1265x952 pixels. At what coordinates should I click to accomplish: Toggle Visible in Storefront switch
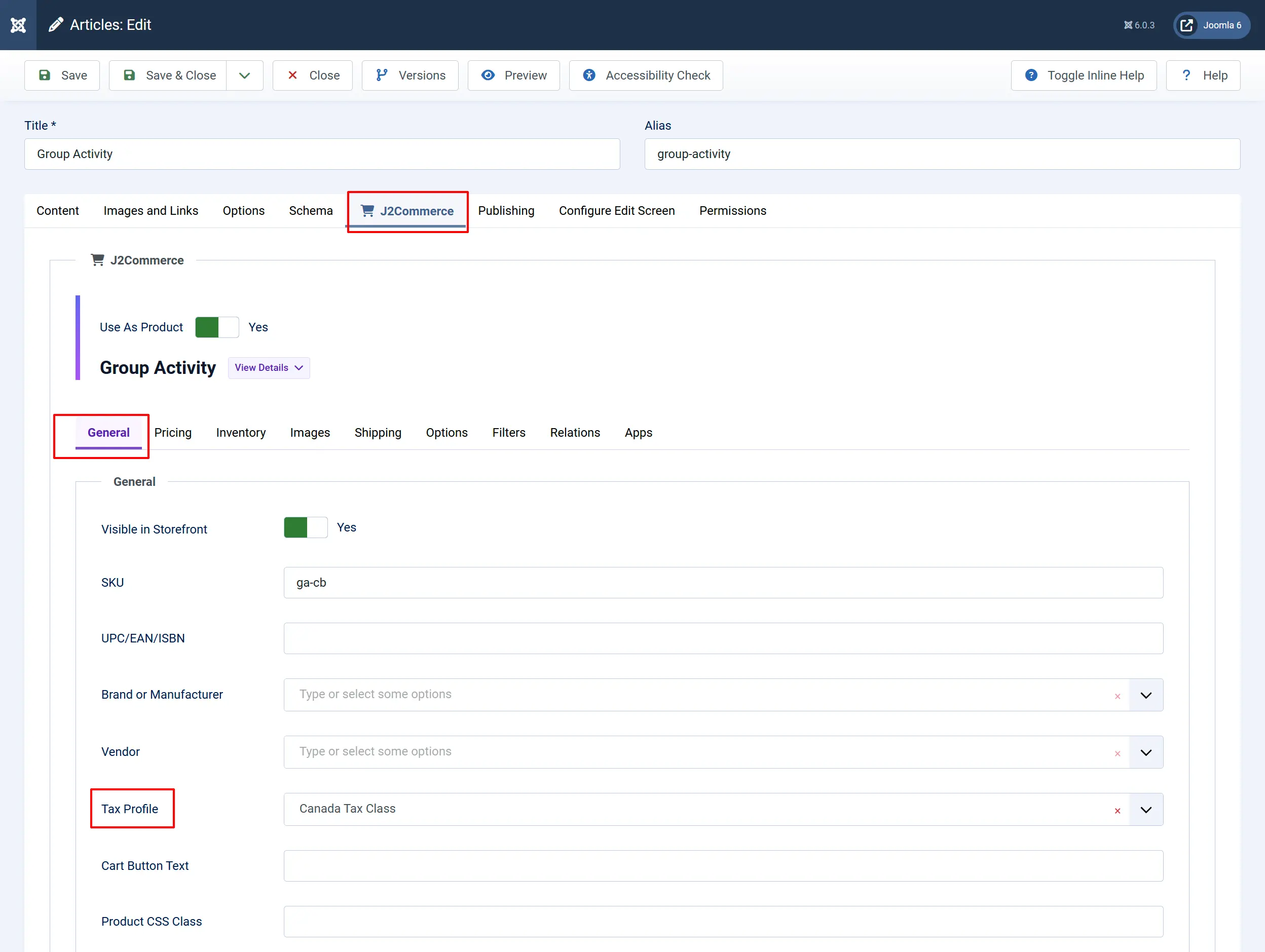[x=306, y=527]
